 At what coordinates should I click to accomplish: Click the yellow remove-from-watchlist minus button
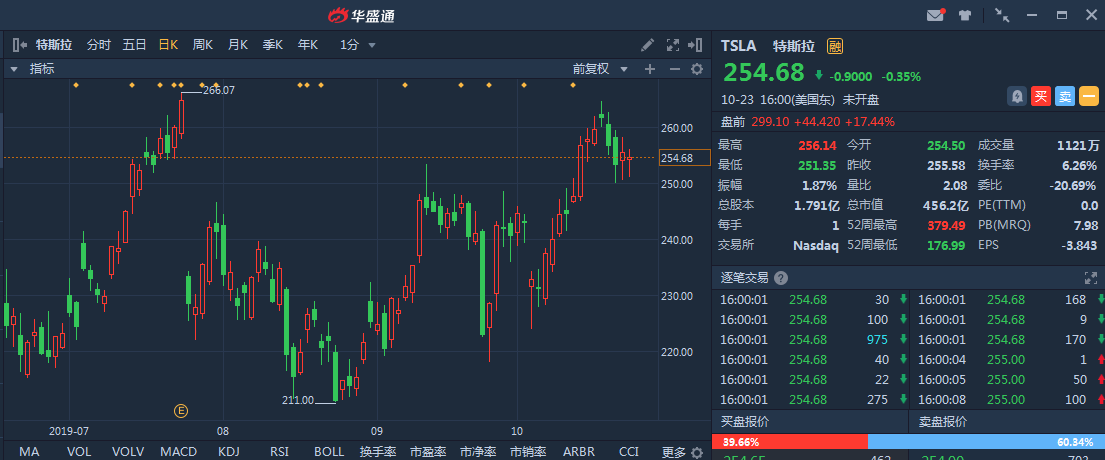(x=1089, y=96)
